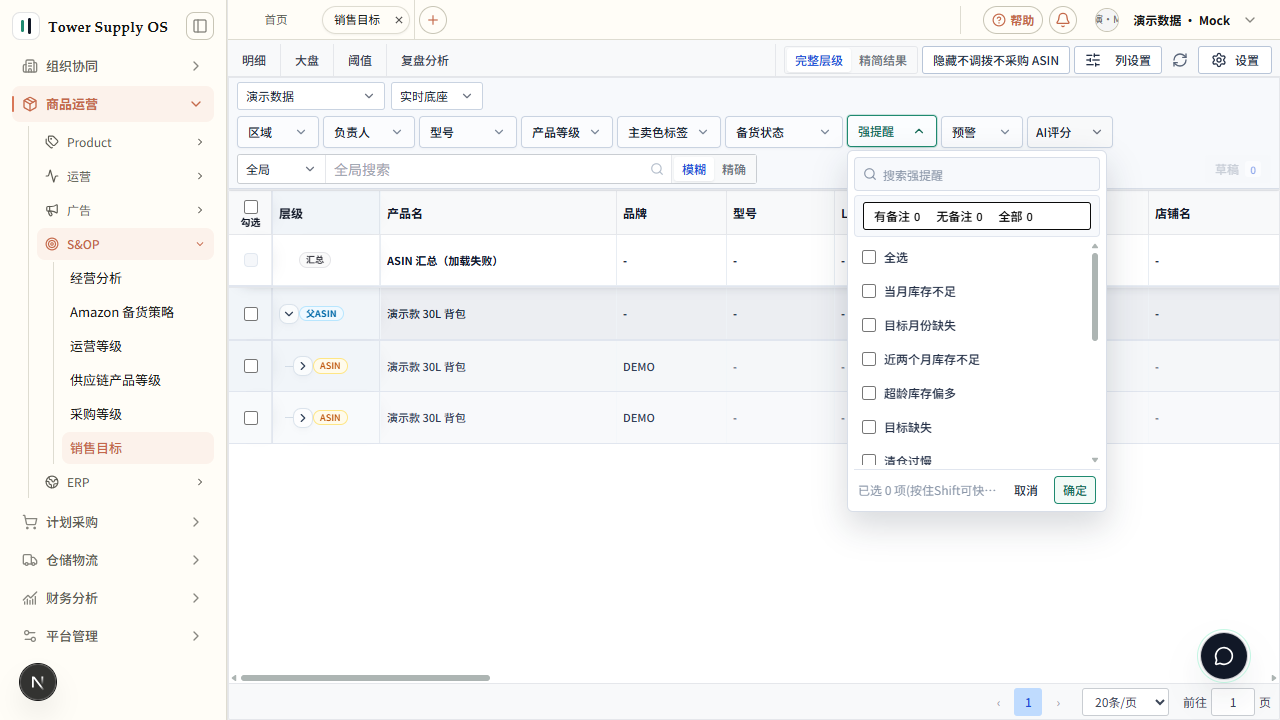Check the 目标缺失 option
The width and height of the screenshot is (1280, 720).
(x=869, y=427)
